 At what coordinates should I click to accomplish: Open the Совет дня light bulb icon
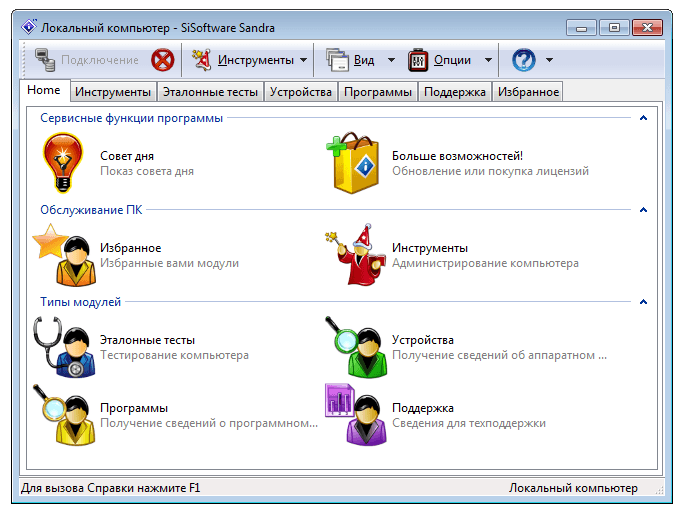(x=63, y=163)
